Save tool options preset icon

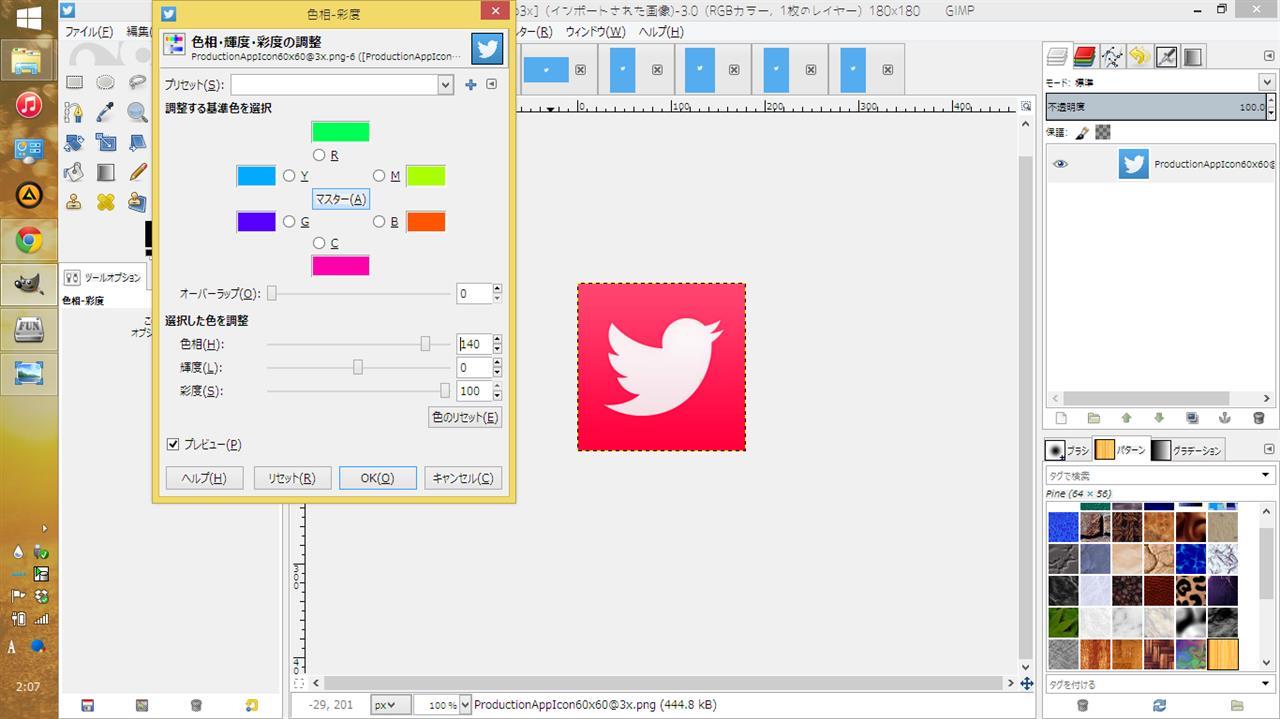coord(88,705)
